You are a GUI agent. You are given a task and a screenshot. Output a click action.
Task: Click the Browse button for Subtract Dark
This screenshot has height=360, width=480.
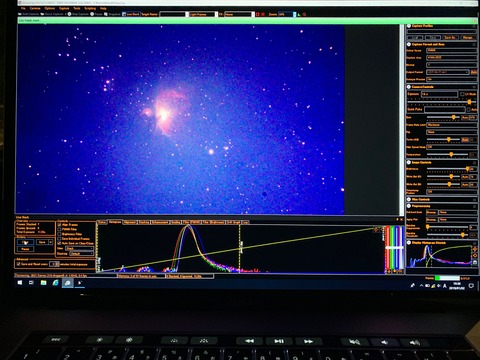432,212
